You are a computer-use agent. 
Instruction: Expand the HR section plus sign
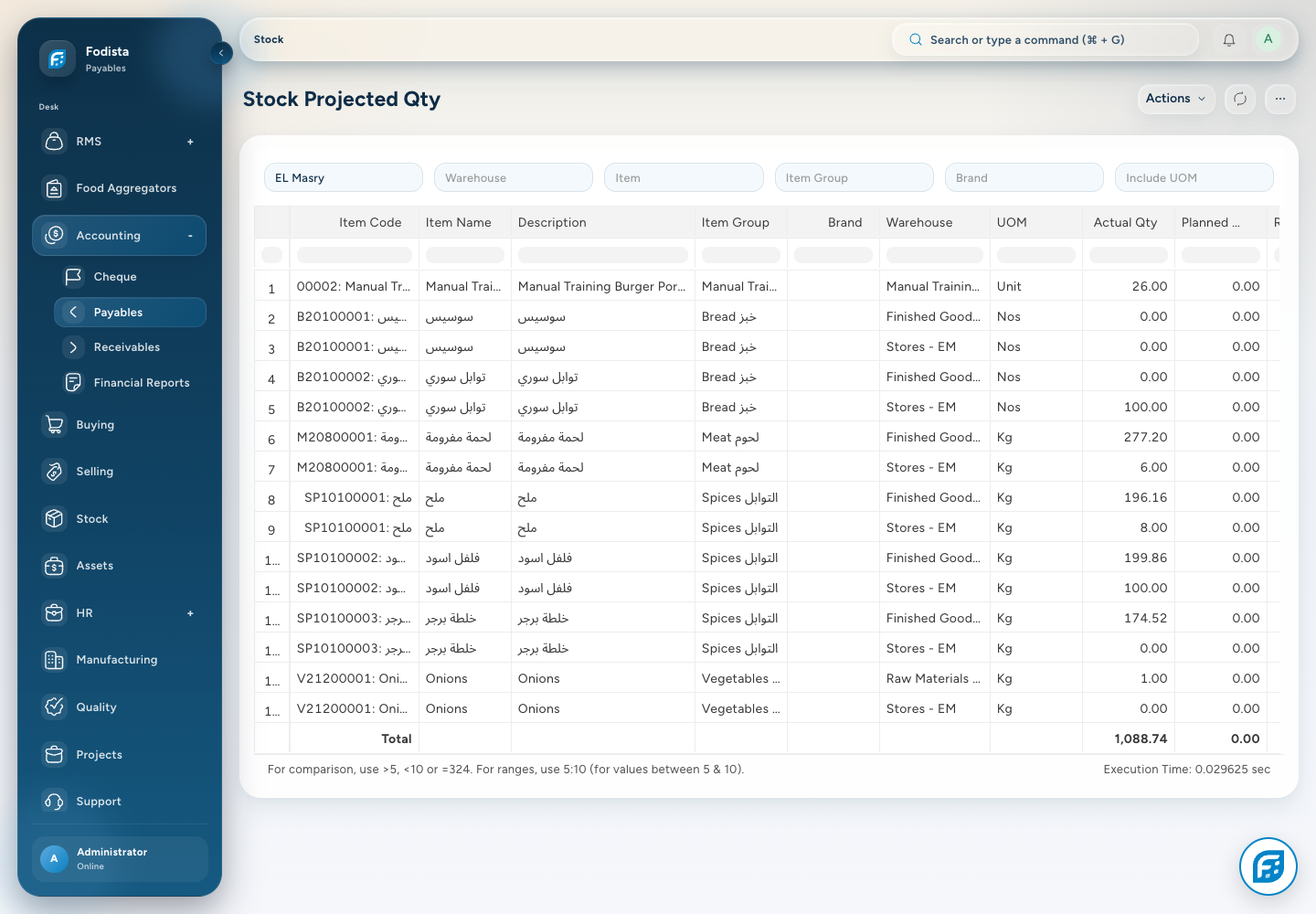(190, 613)
